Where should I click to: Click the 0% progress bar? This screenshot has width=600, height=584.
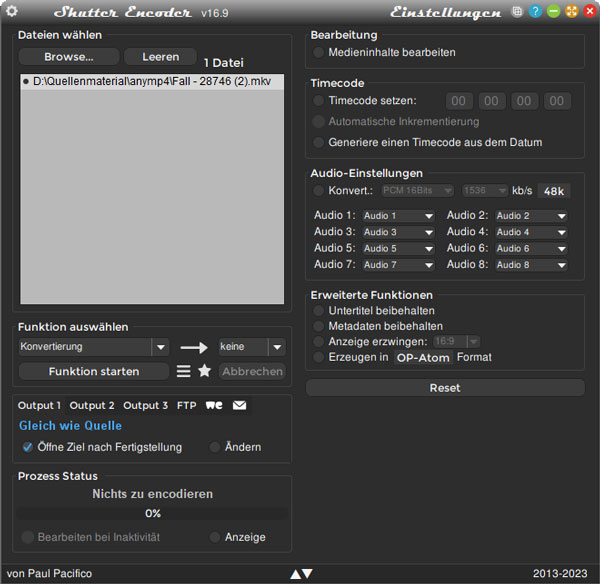tap(153, 513)
